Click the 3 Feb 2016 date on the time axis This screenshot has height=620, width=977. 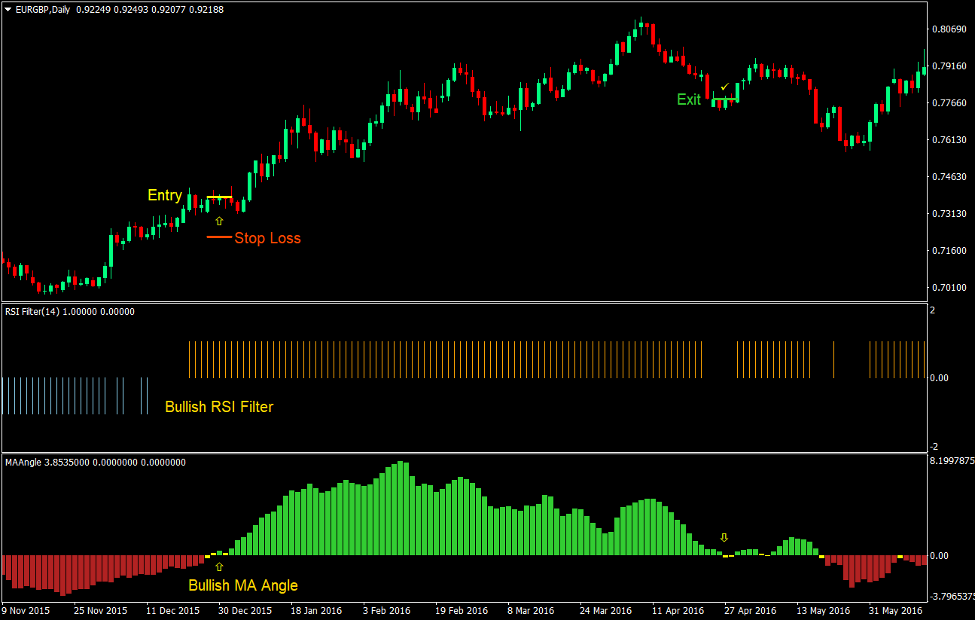[x=385, y=611]
